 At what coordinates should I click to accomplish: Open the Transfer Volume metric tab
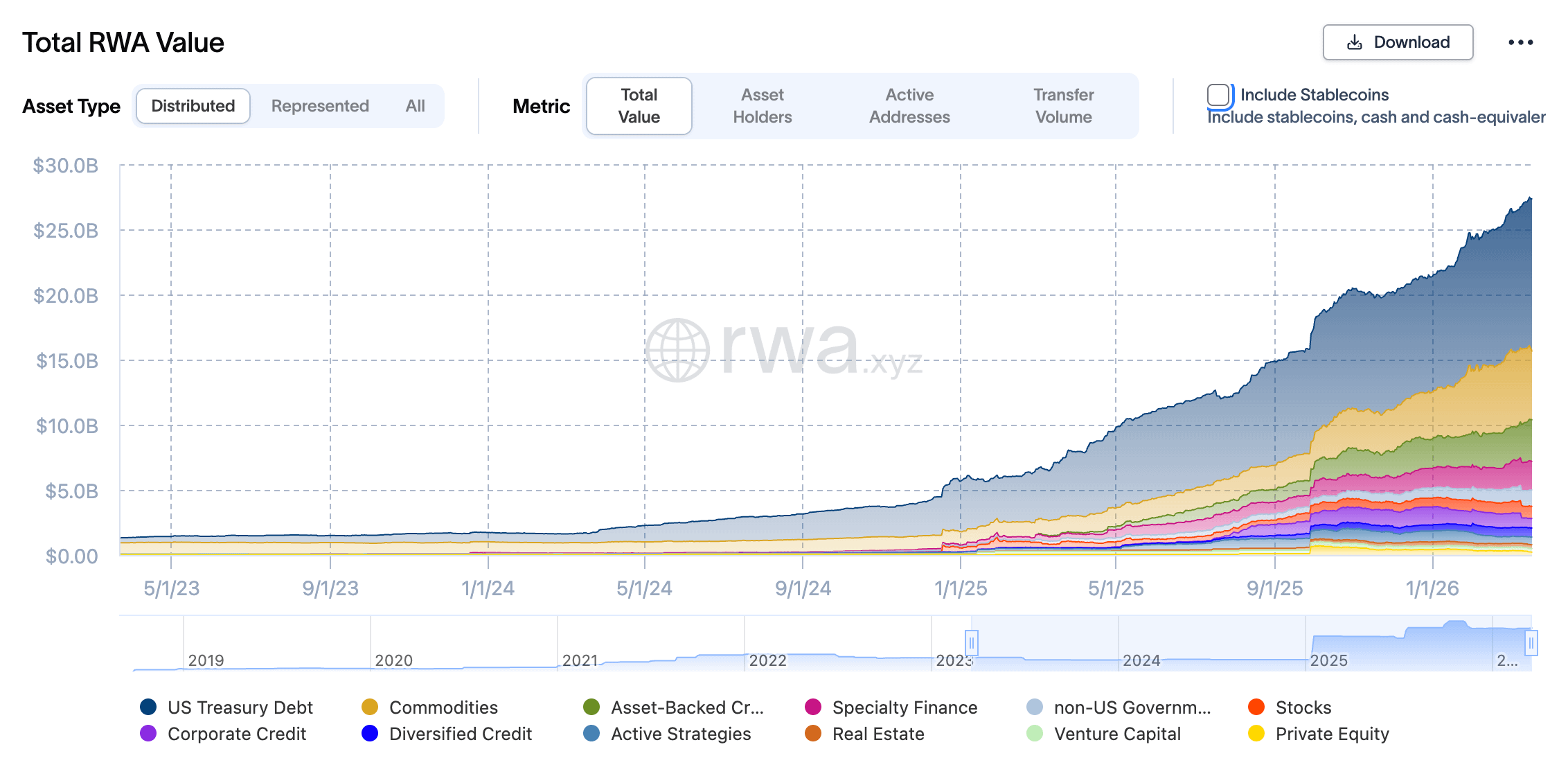pos(1063,106)
